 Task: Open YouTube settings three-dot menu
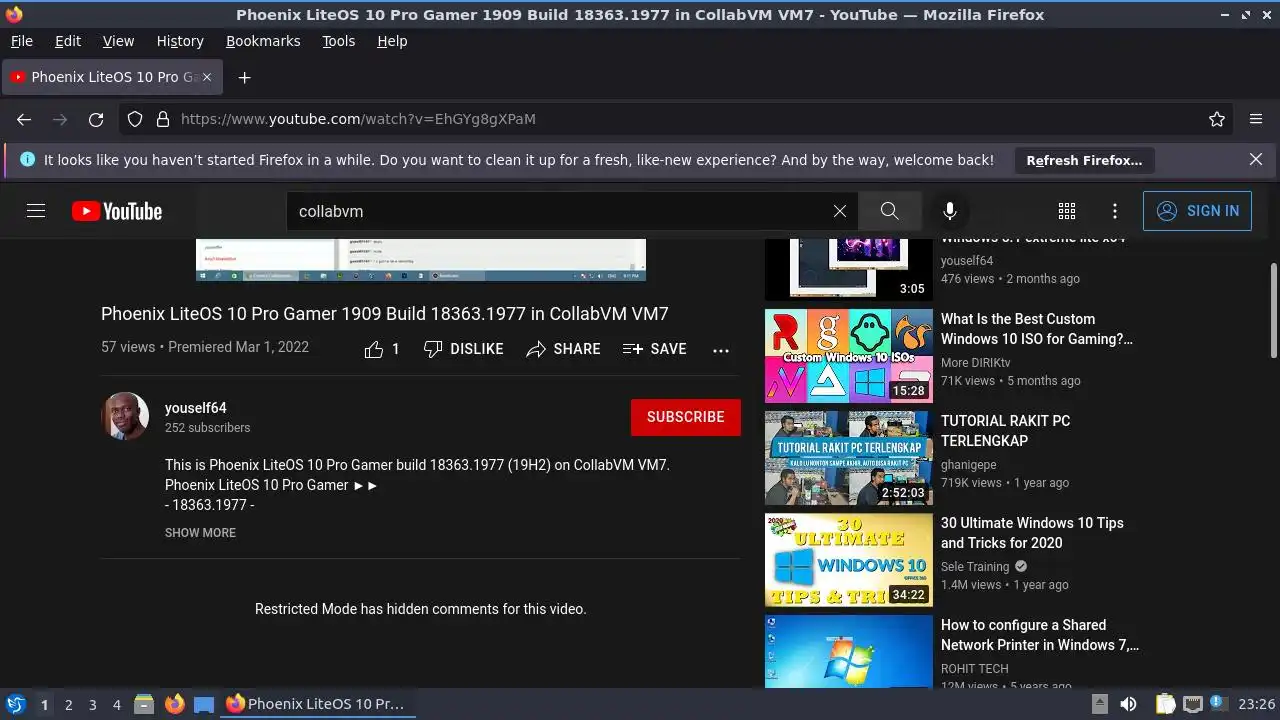(x=1115, y=211)
